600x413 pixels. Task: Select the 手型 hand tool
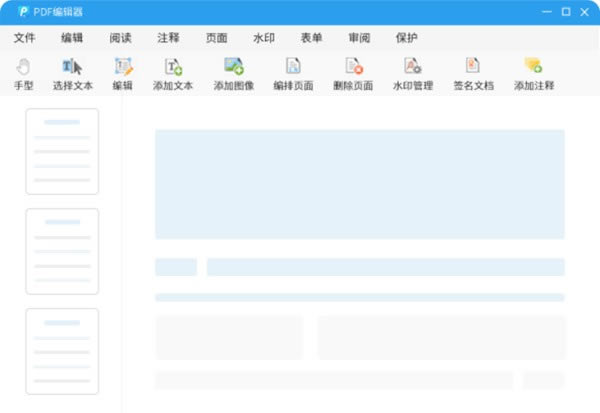[x=23, y=75]
